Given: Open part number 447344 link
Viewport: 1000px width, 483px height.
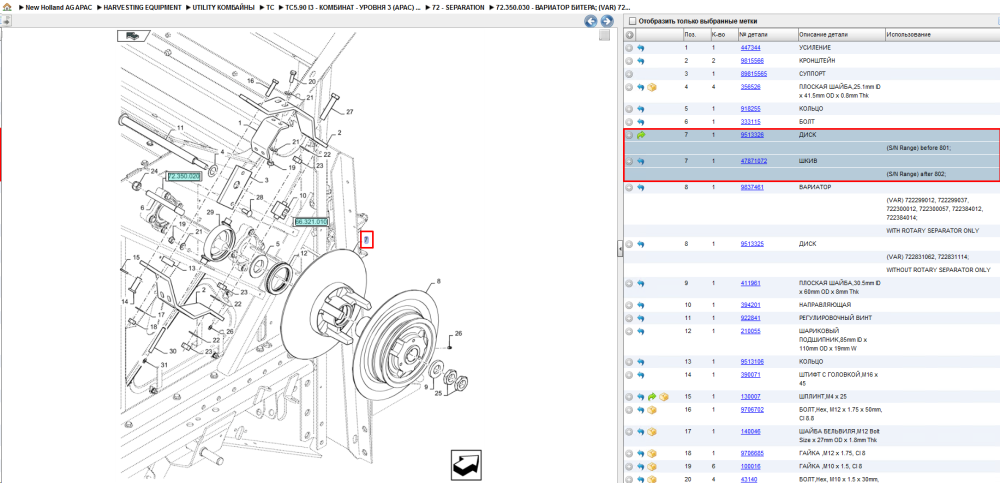Looking at the screenshot, I should 750,48.
